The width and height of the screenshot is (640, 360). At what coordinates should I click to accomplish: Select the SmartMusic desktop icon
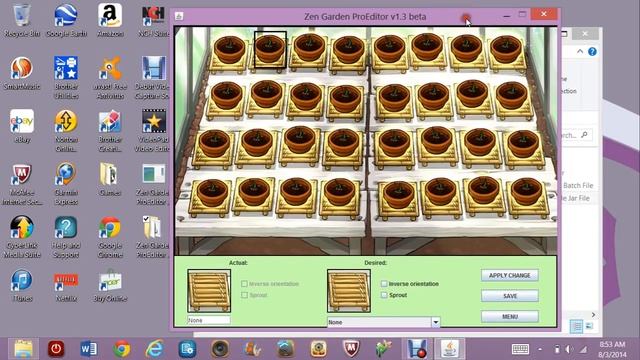22,73
